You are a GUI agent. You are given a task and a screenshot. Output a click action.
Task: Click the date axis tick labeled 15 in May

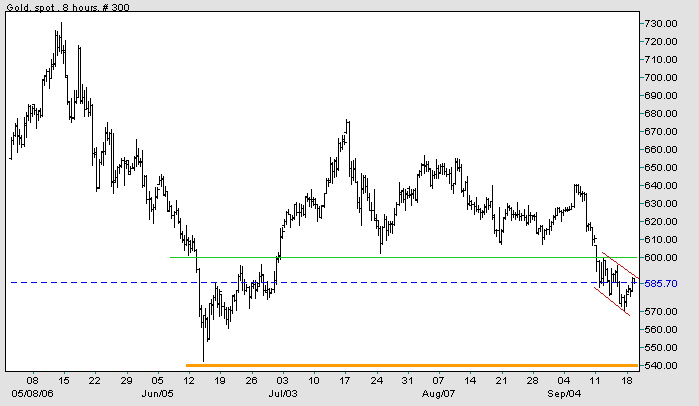64,381
